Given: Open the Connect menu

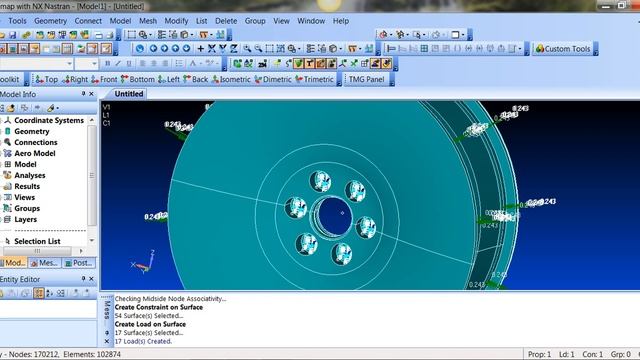Looking at the screenshot, I should (88, 21).
